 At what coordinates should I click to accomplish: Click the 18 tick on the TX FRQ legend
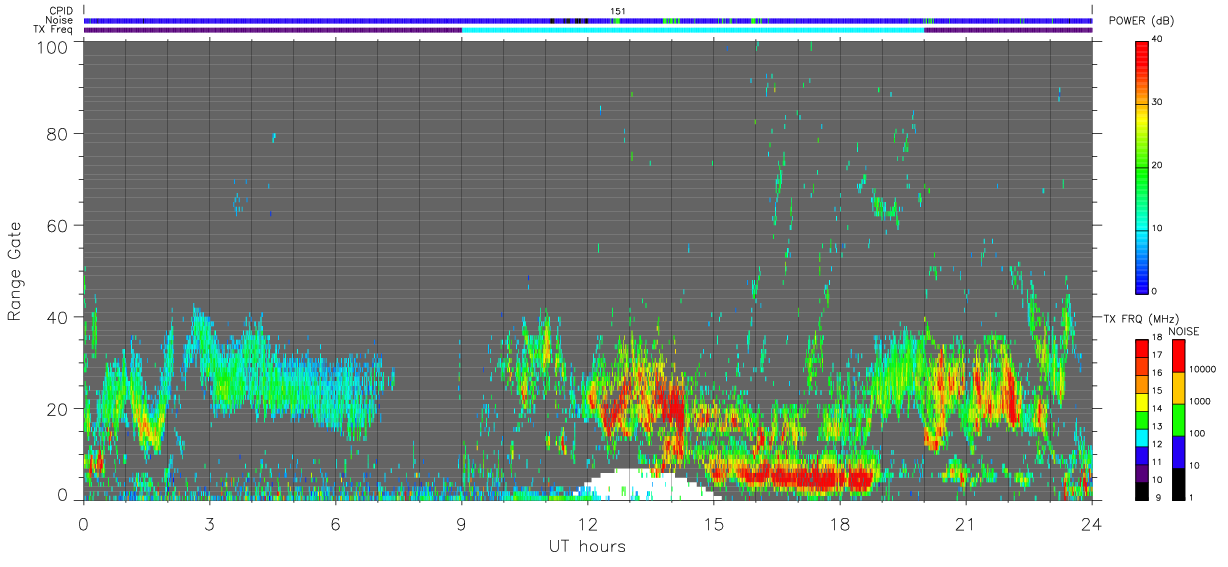tap(1158, 337)
